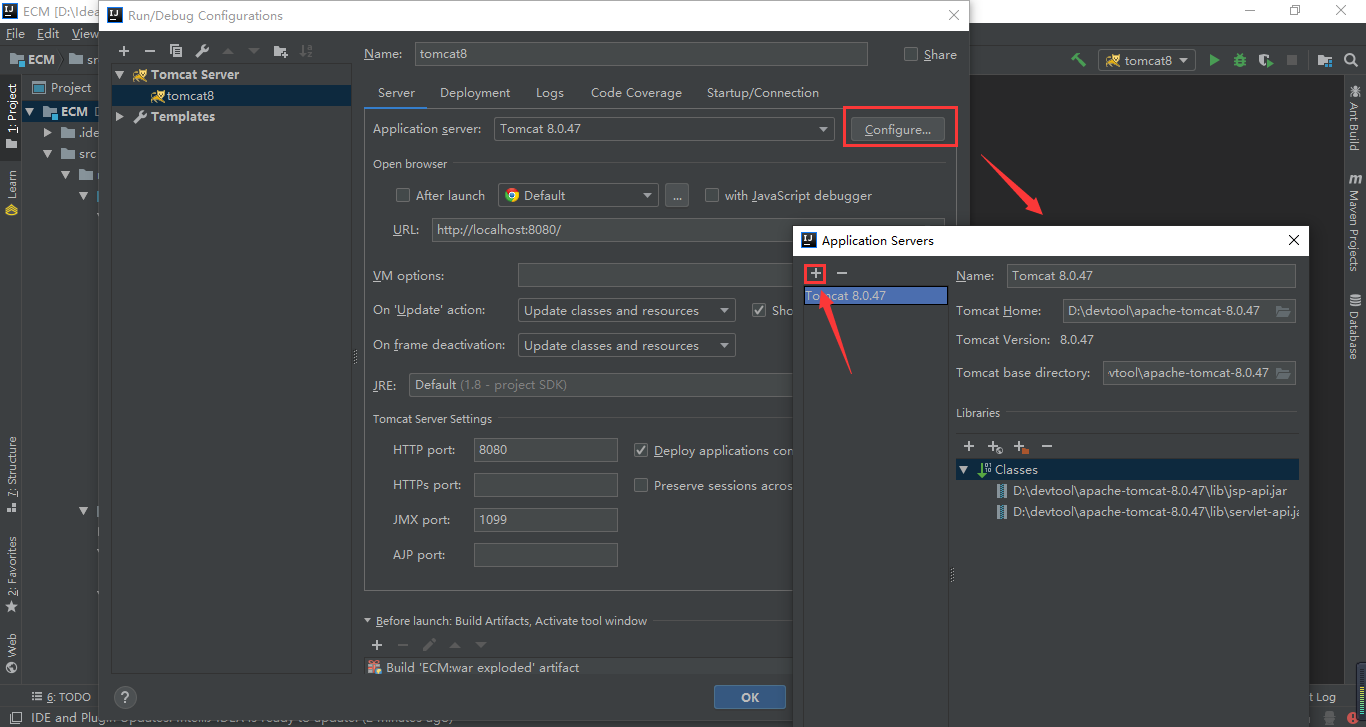Screen dimensions: 1366x727
Task: Open edit defaults wrench icon in toolbar
Action: pyautogui.click(x=202, y=51)
